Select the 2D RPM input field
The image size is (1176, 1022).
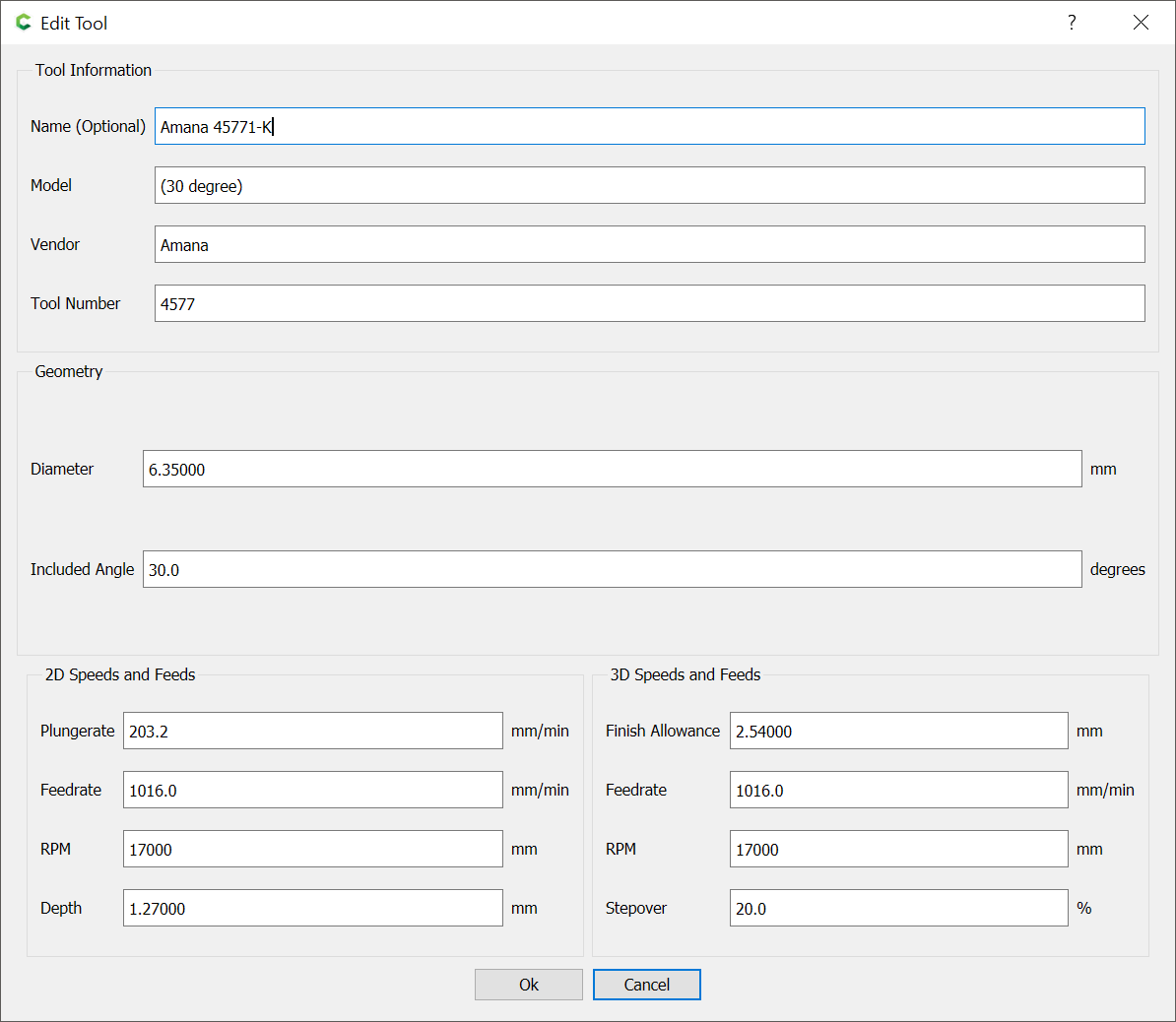pyautogui.click(x=313, y=849)
